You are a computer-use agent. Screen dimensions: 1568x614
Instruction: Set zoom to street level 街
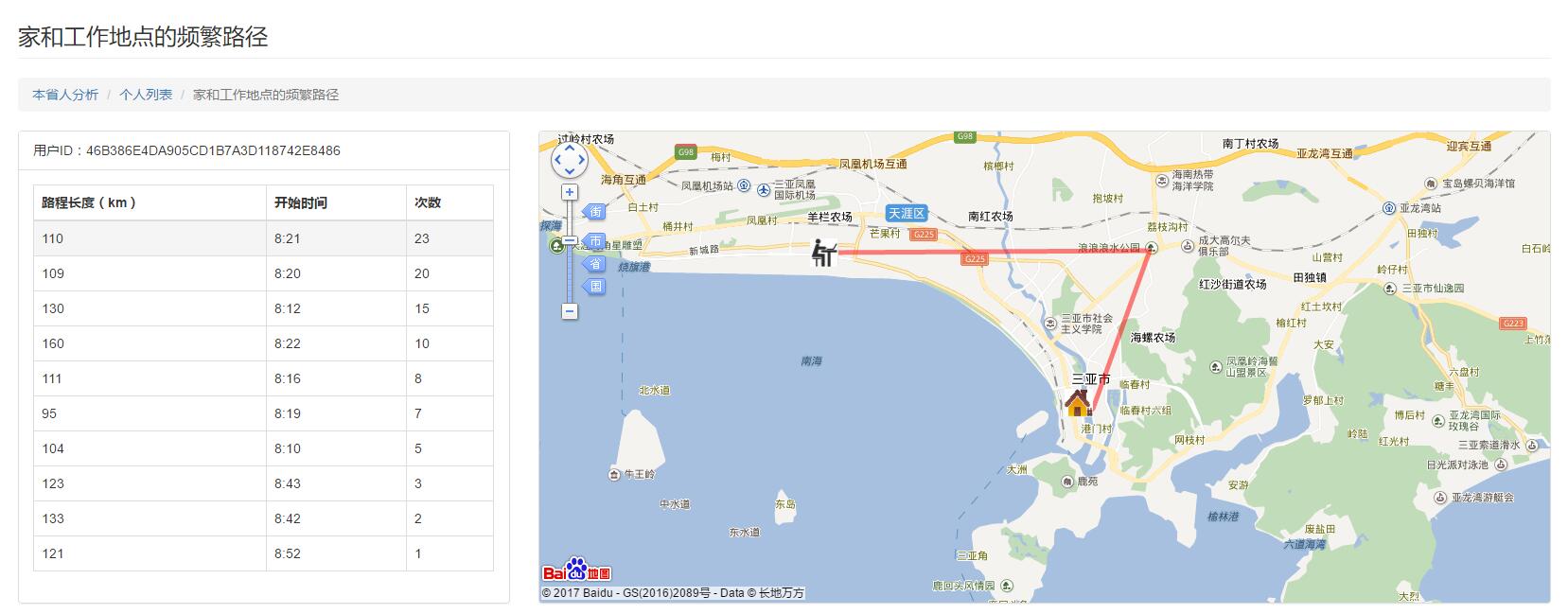pos(594,212)
